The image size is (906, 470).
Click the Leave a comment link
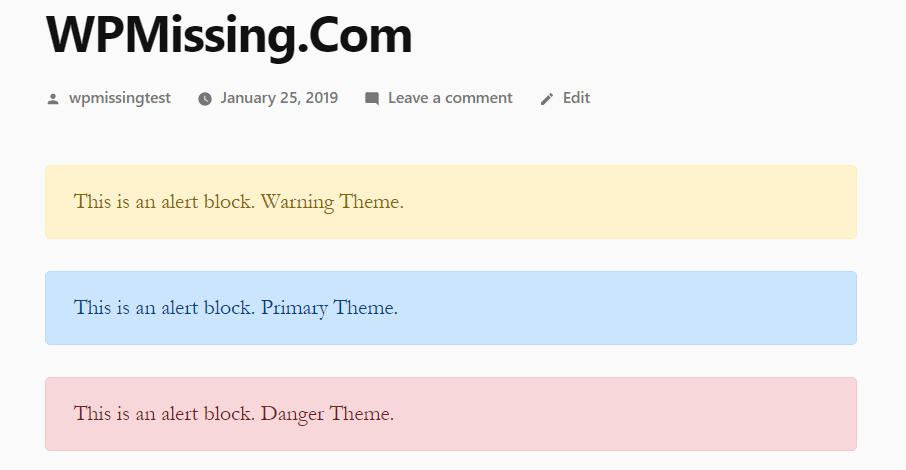[x=450, y=98]
